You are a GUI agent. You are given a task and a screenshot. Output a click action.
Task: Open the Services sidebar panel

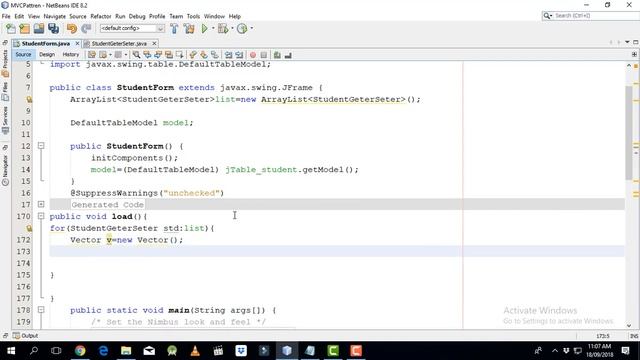[x=5, y=120]
